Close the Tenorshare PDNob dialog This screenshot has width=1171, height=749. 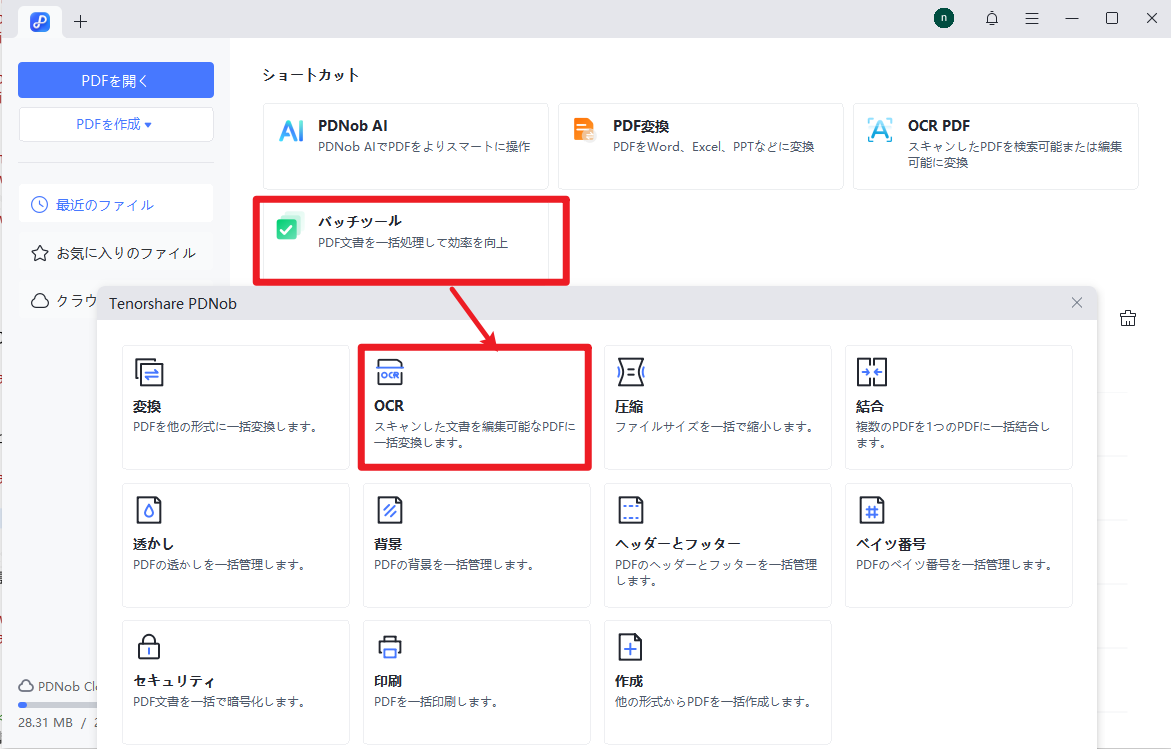1077,302
